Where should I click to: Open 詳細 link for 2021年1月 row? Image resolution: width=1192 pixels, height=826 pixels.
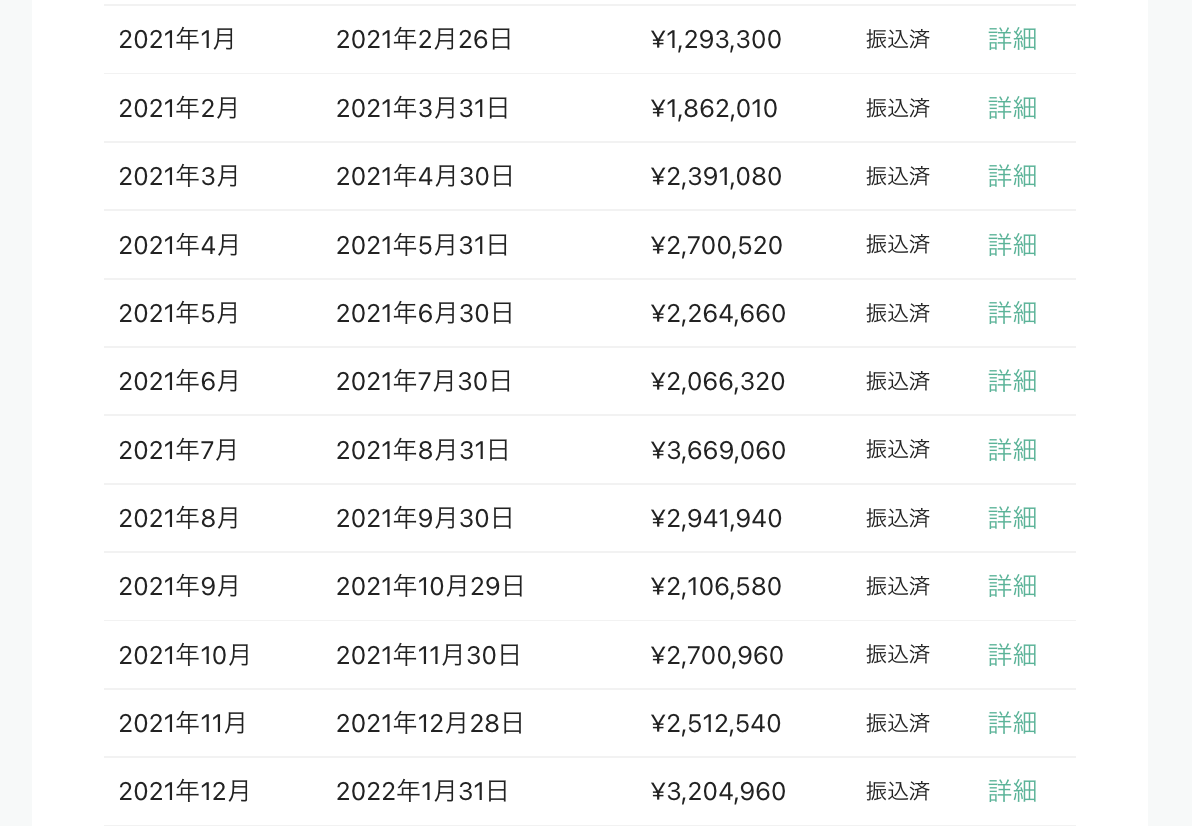(x=1012, y=39)
